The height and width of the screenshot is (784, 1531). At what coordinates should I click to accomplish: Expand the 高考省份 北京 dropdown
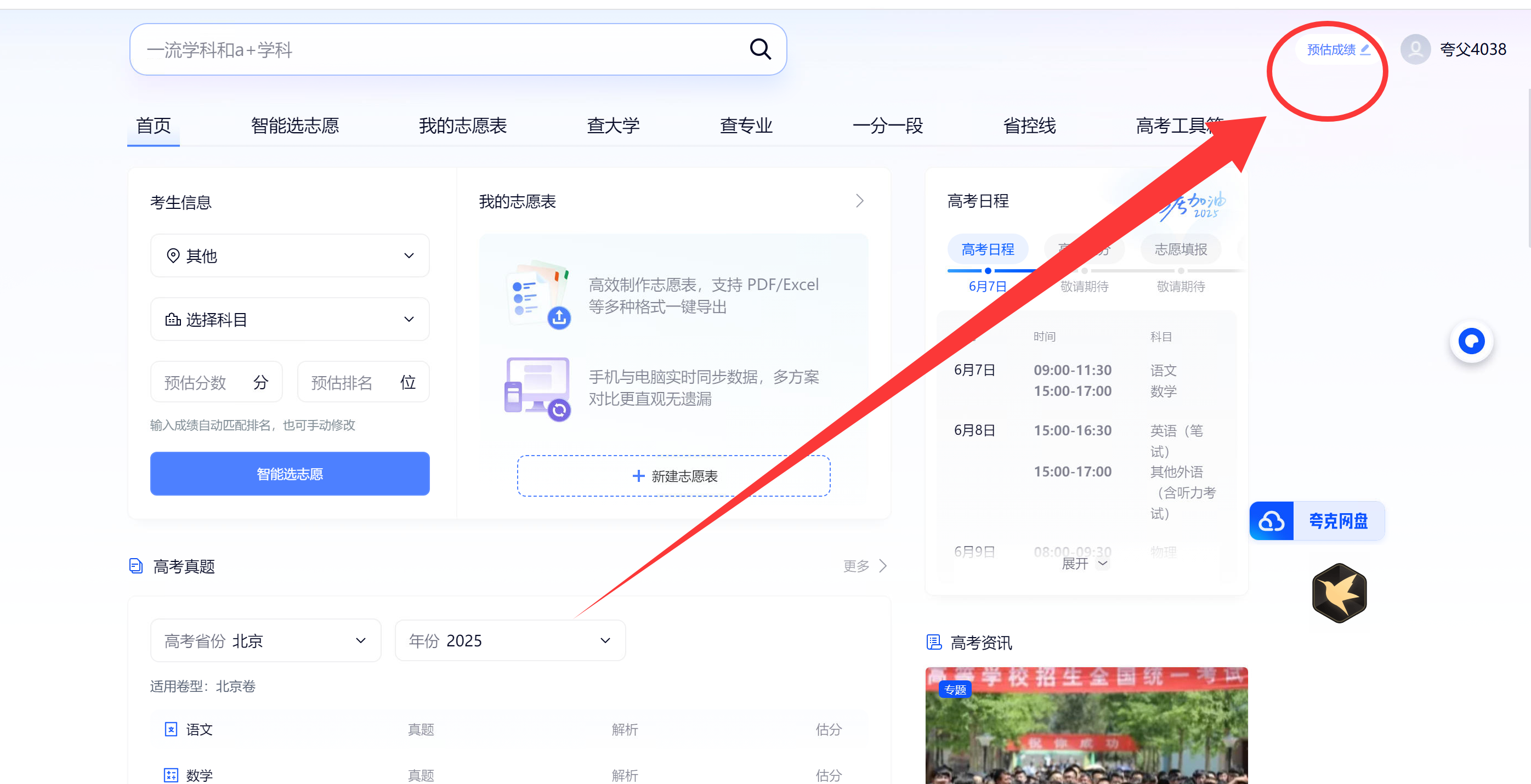(x=265, y=641)
